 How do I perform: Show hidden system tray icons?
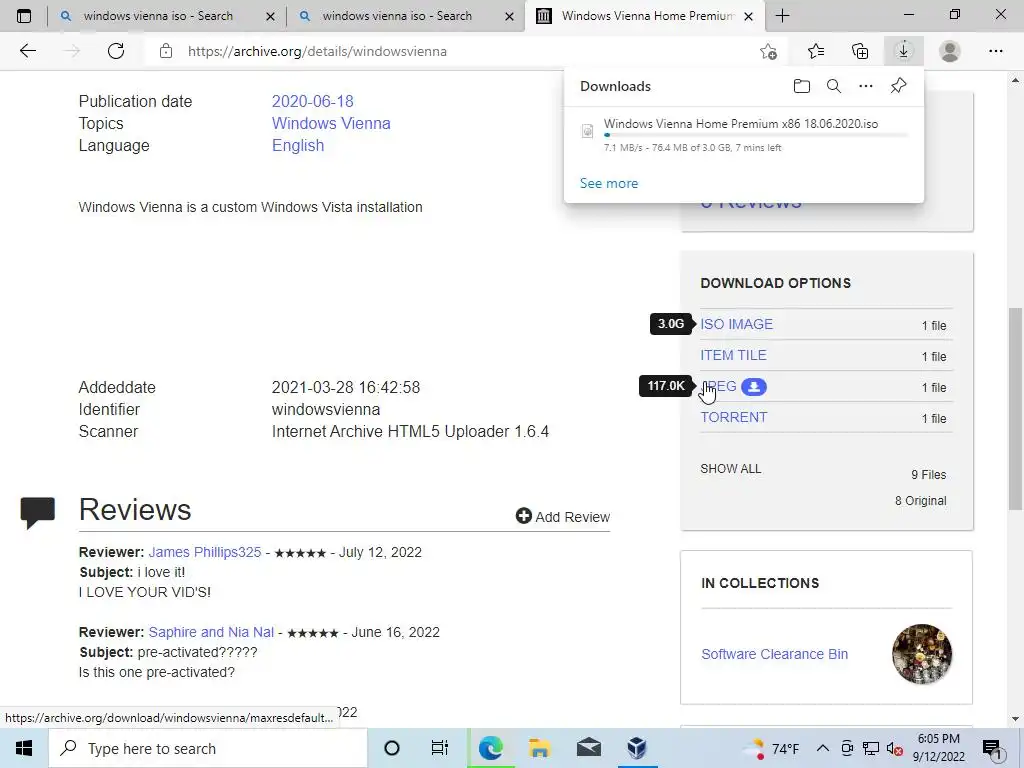823,748
